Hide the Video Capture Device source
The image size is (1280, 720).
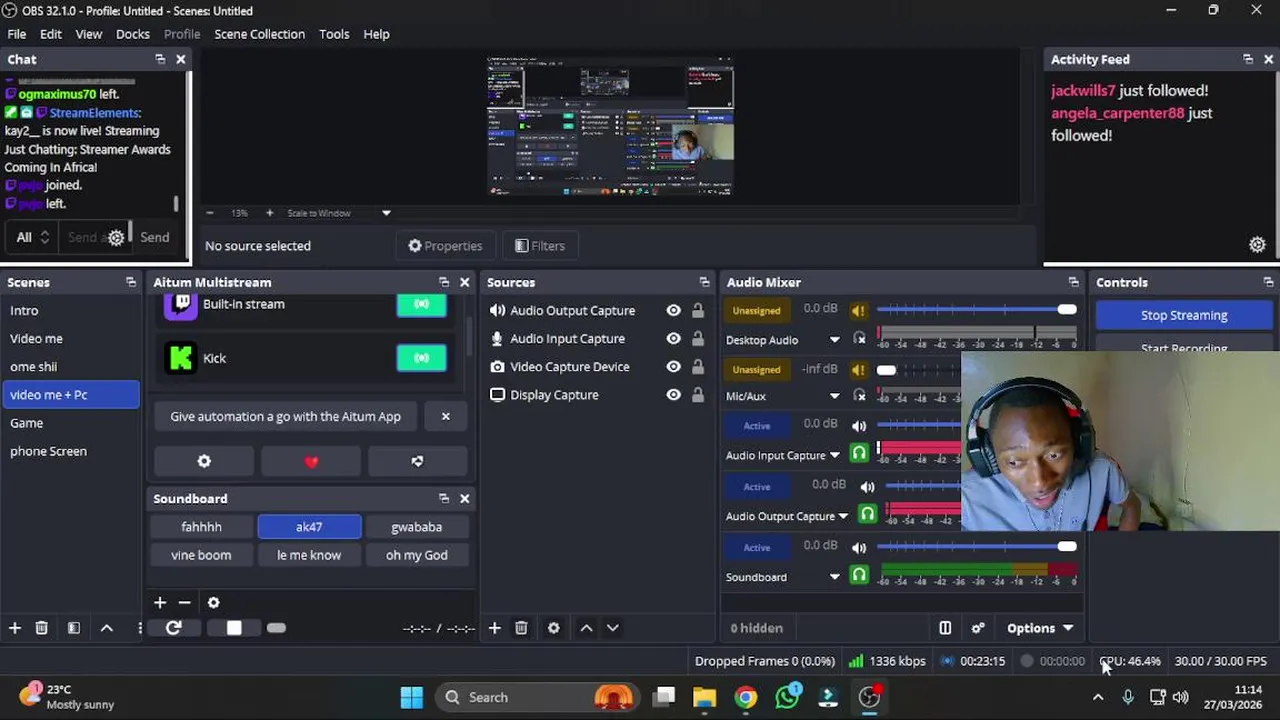674,367
